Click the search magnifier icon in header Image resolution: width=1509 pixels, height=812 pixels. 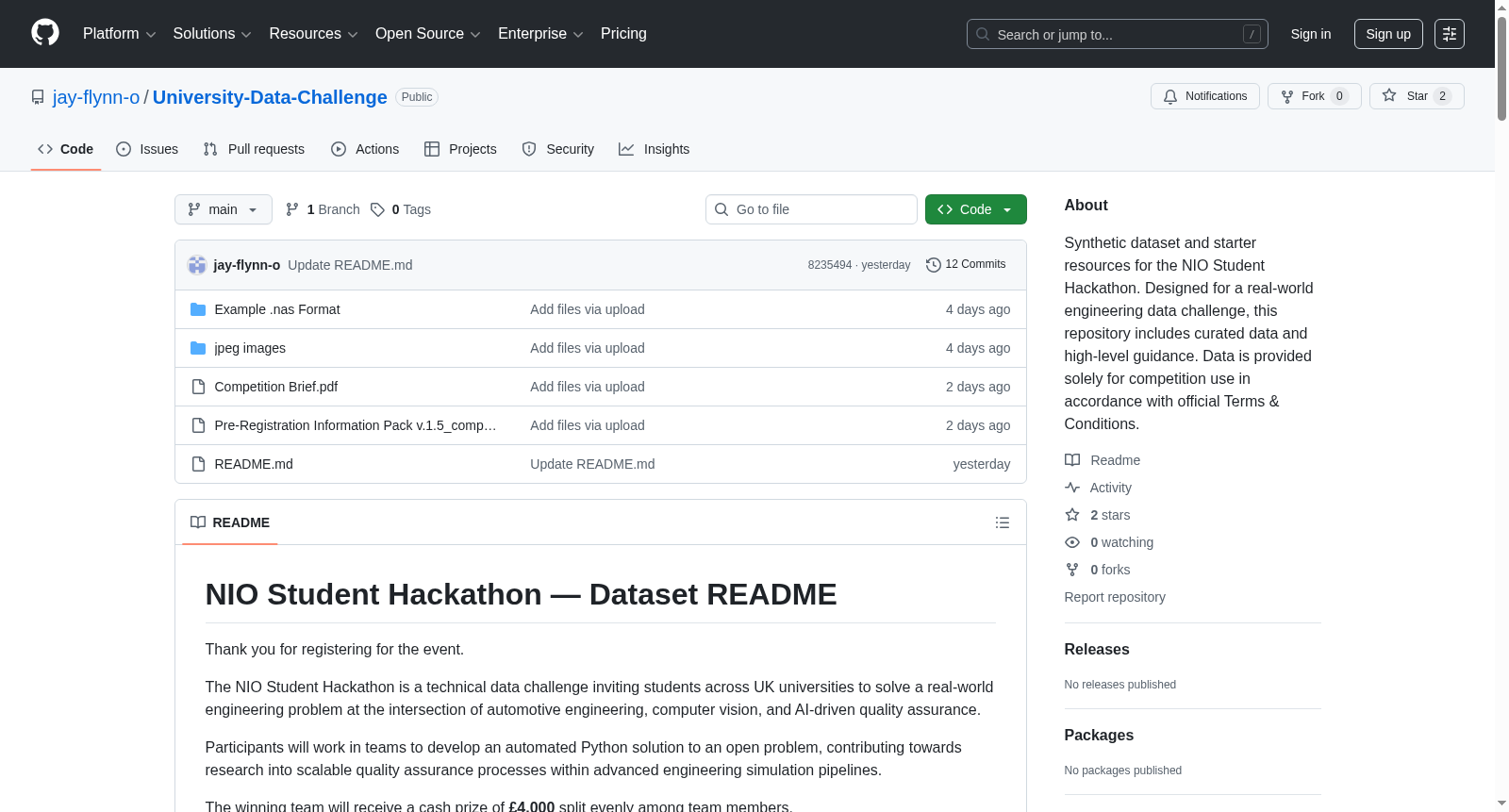click(x=983, y=34)
